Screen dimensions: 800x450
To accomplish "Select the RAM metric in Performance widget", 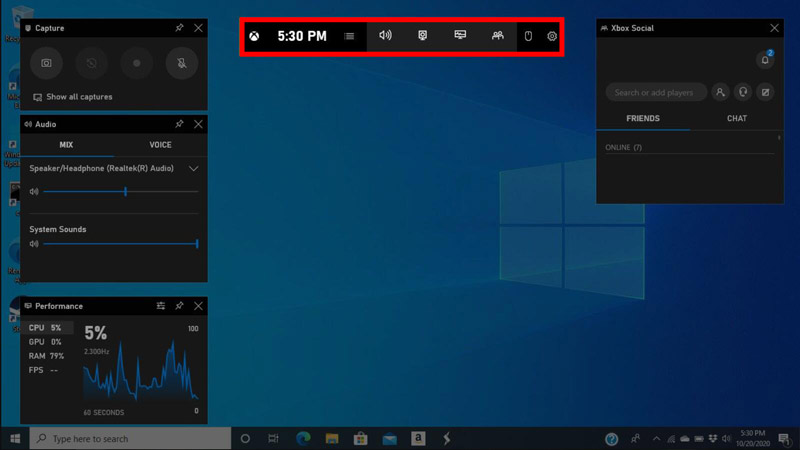I will pos(45,356).
